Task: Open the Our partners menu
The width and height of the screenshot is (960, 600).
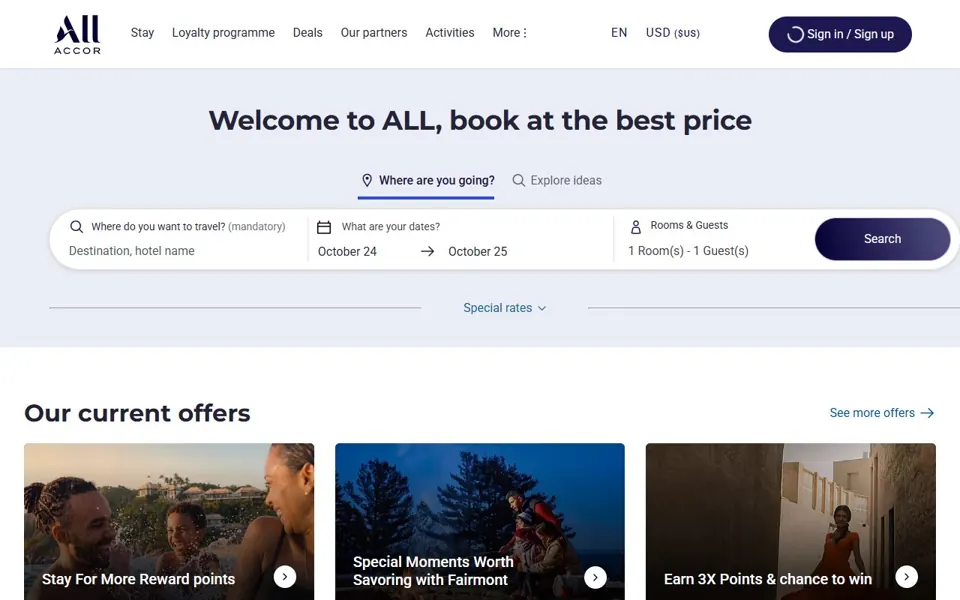Action: click(x=373, y=32)
